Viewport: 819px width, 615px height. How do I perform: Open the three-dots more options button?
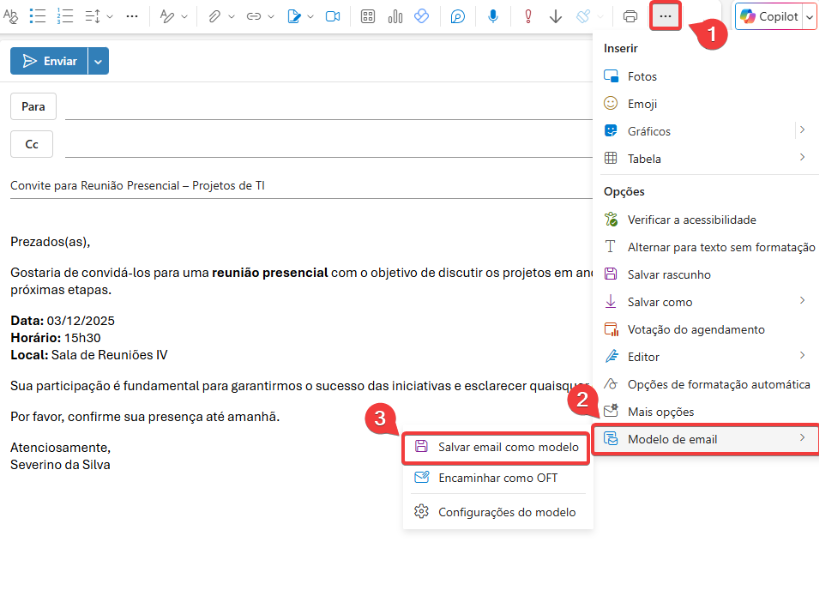pos(666,16)
